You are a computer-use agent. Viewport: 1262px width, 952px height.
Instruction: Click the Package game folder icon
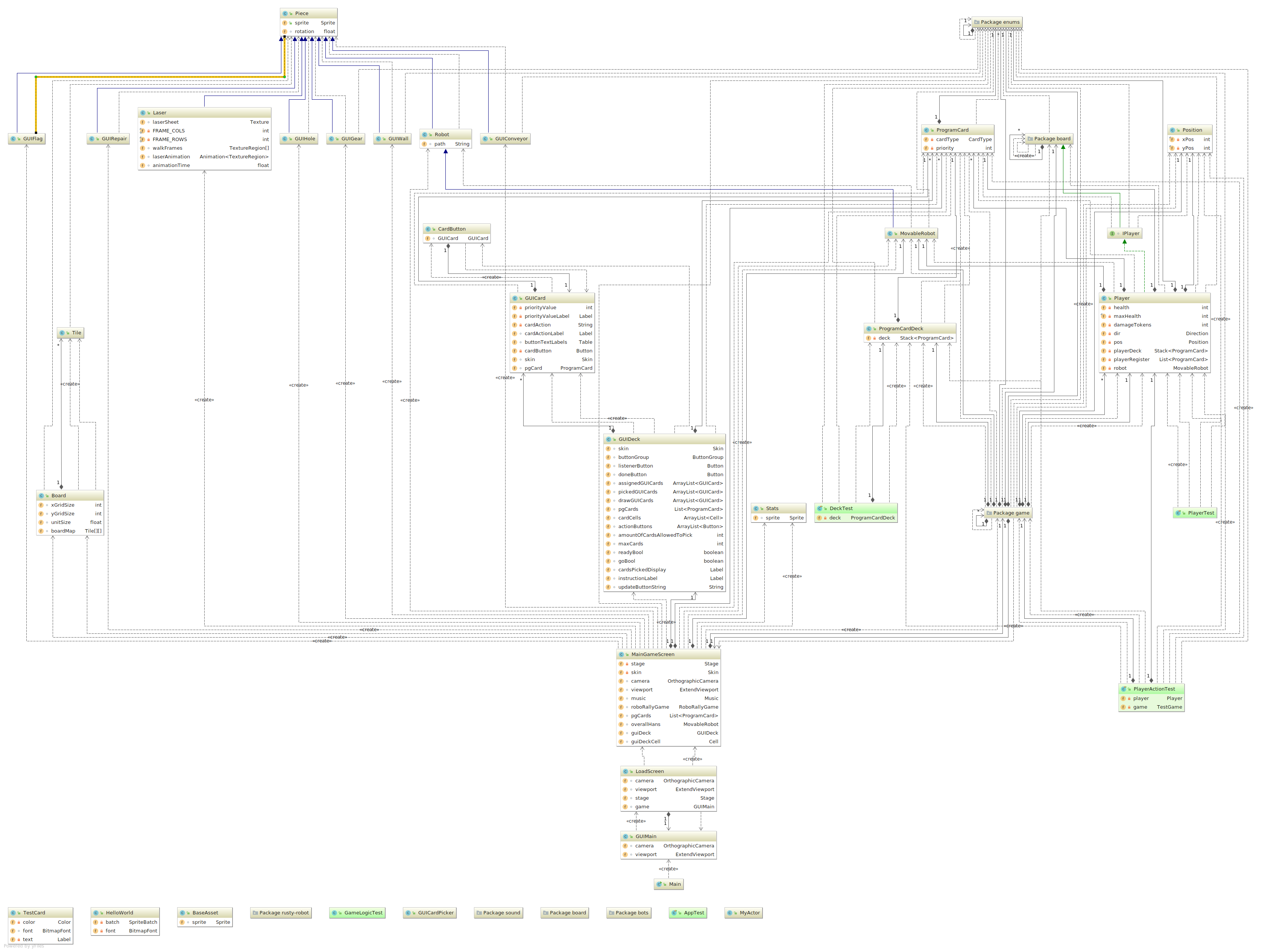pyautogui.click(x=989, y=513)
